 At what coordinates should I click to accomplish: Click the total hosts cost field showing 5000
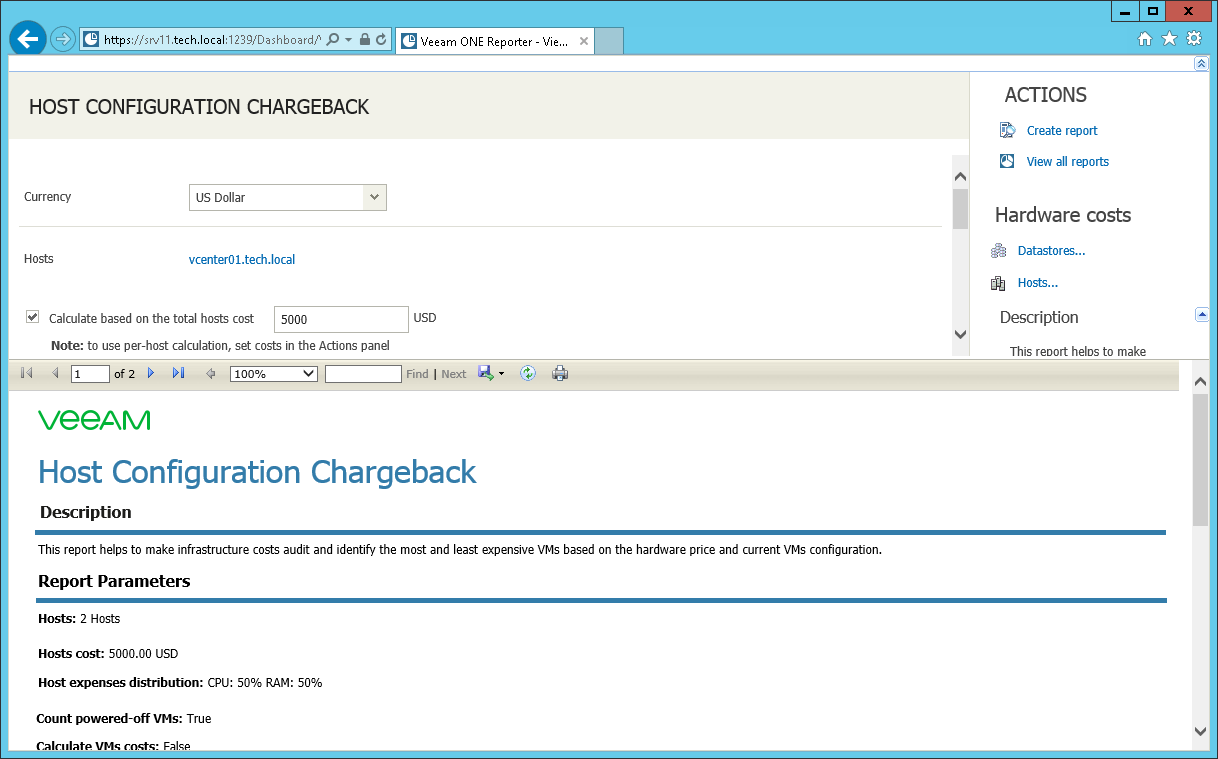341,319
